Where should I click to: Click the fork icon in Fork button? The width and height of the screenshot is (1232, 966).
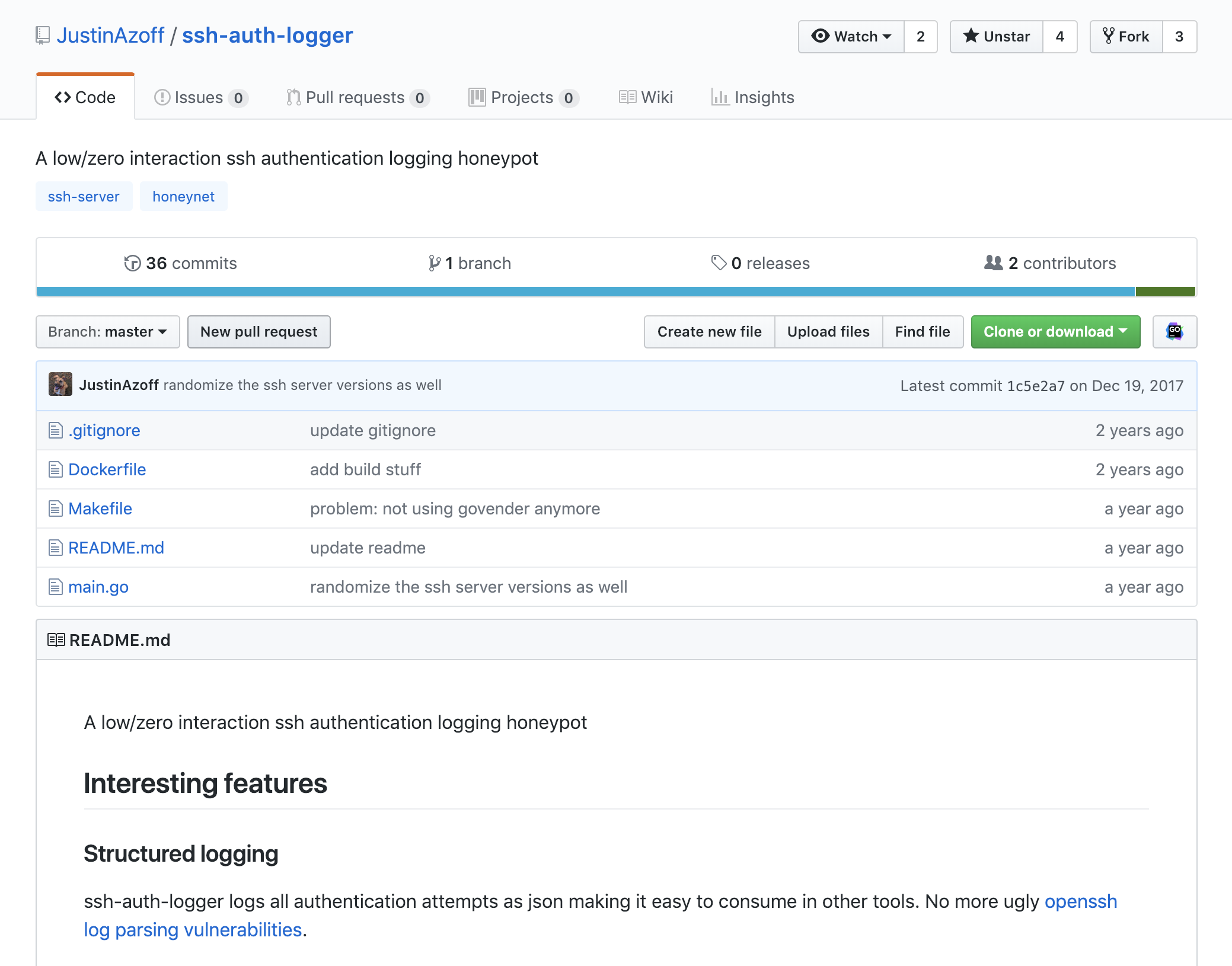click(1108, 36)
